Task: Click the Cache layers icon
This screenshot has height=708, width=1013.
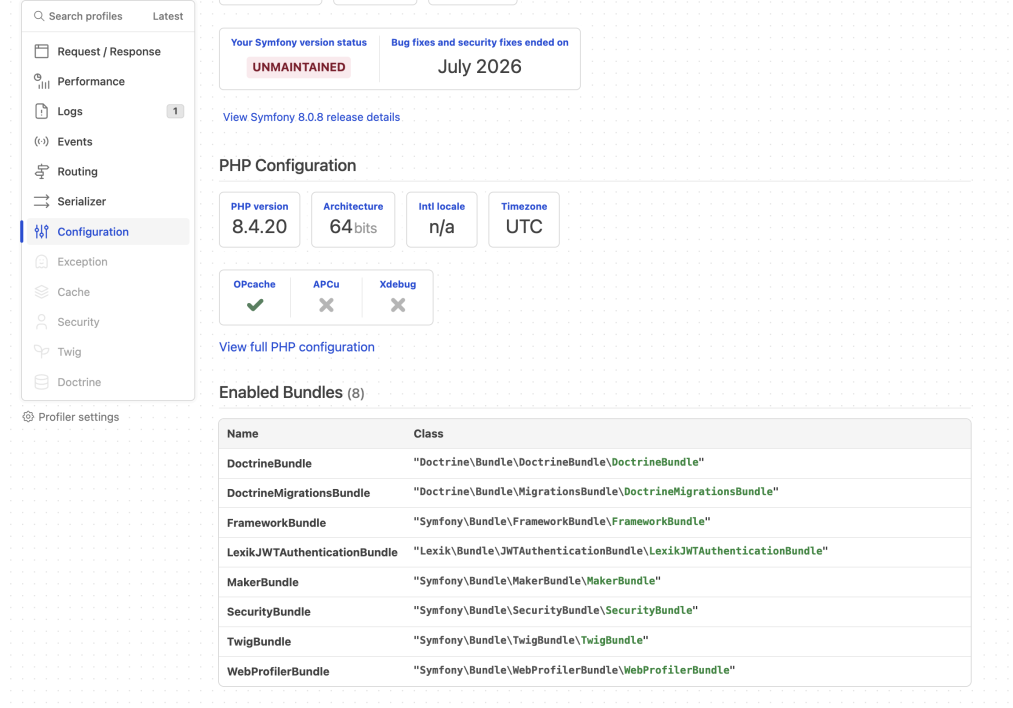Action: point(41,292)
